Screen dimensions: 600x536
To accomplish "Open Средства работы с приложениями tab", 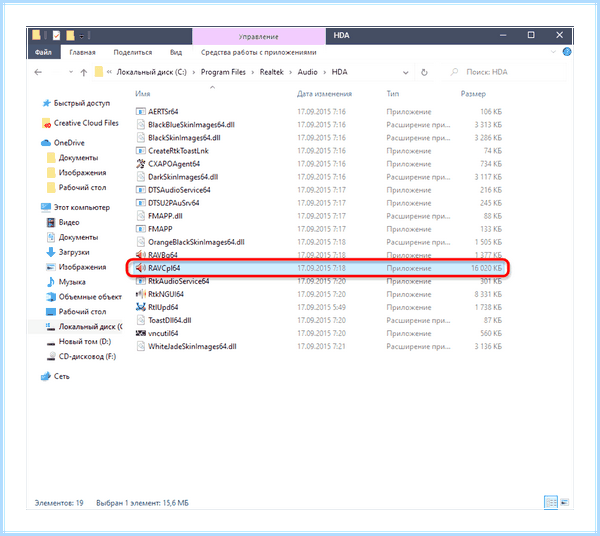I will (x=259, y=52).
